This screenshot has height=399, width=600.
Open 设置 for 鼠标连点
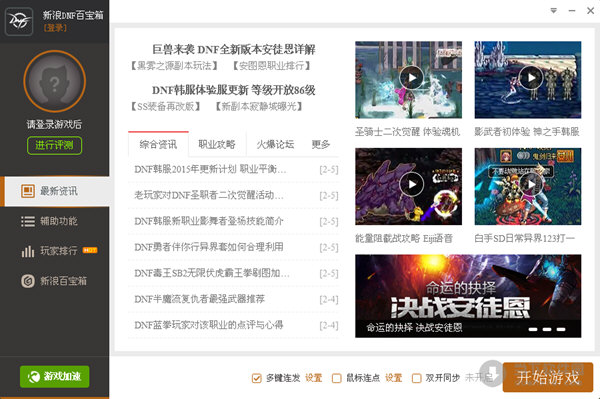394,378
